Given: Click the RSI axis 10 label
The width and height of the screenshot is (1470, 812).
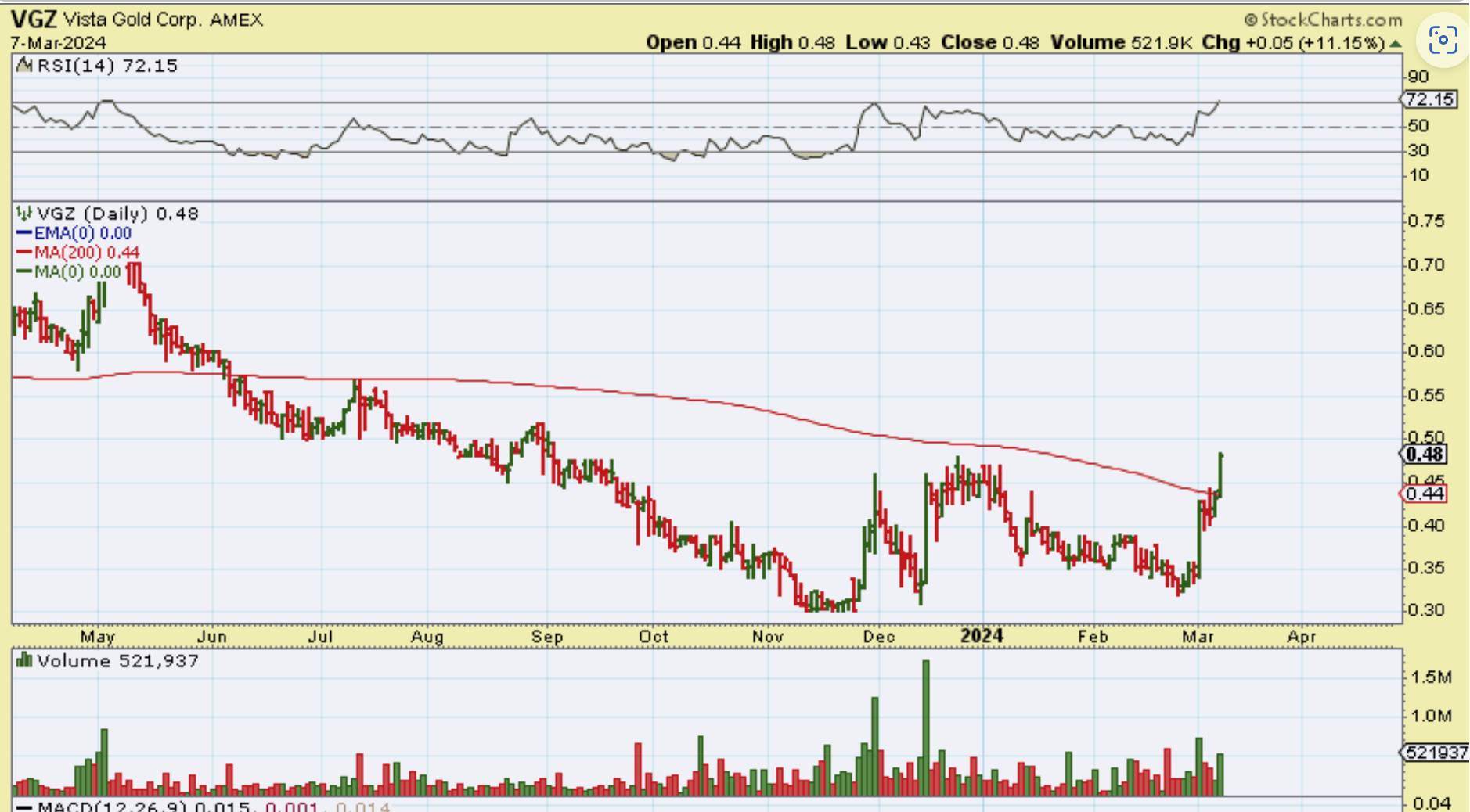Looking at the screenshot, I should point(1418,175).
